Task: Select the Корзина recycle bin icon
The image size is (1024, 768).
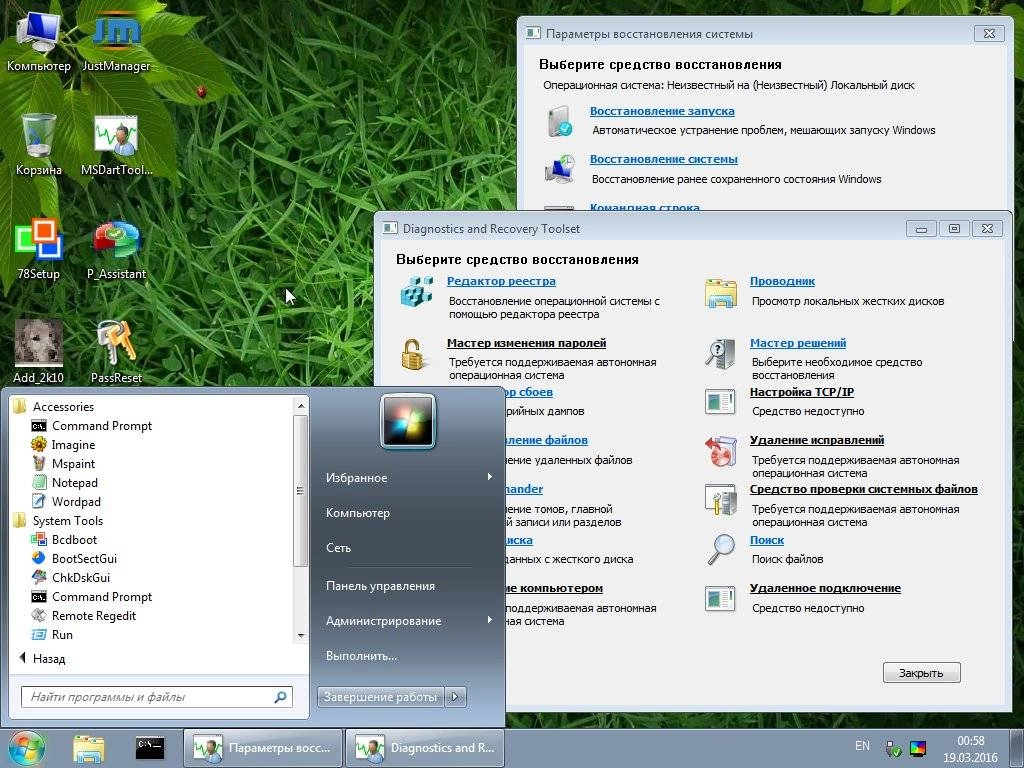Action: point(38,145)
